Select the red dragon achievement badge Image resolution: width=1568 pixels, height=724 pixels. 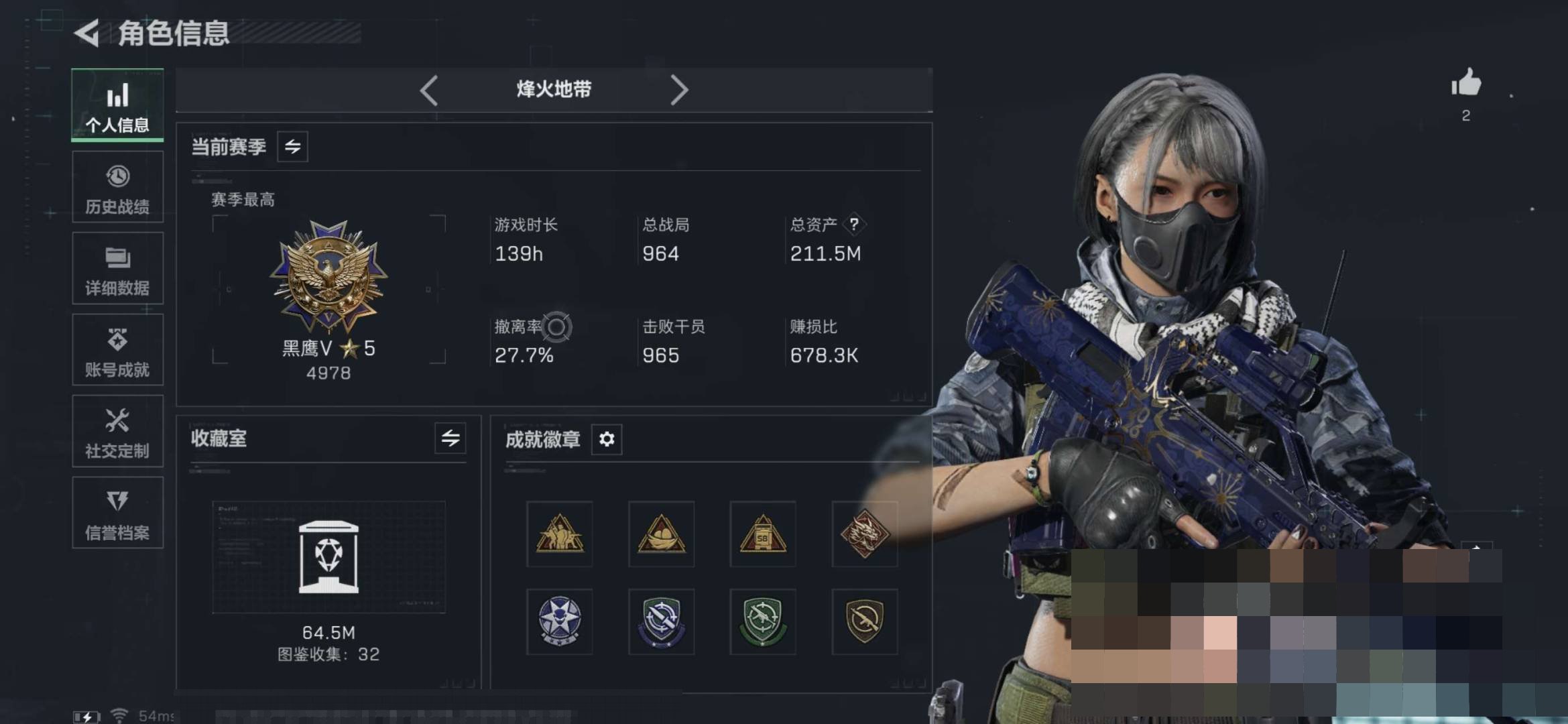[864, 534]
